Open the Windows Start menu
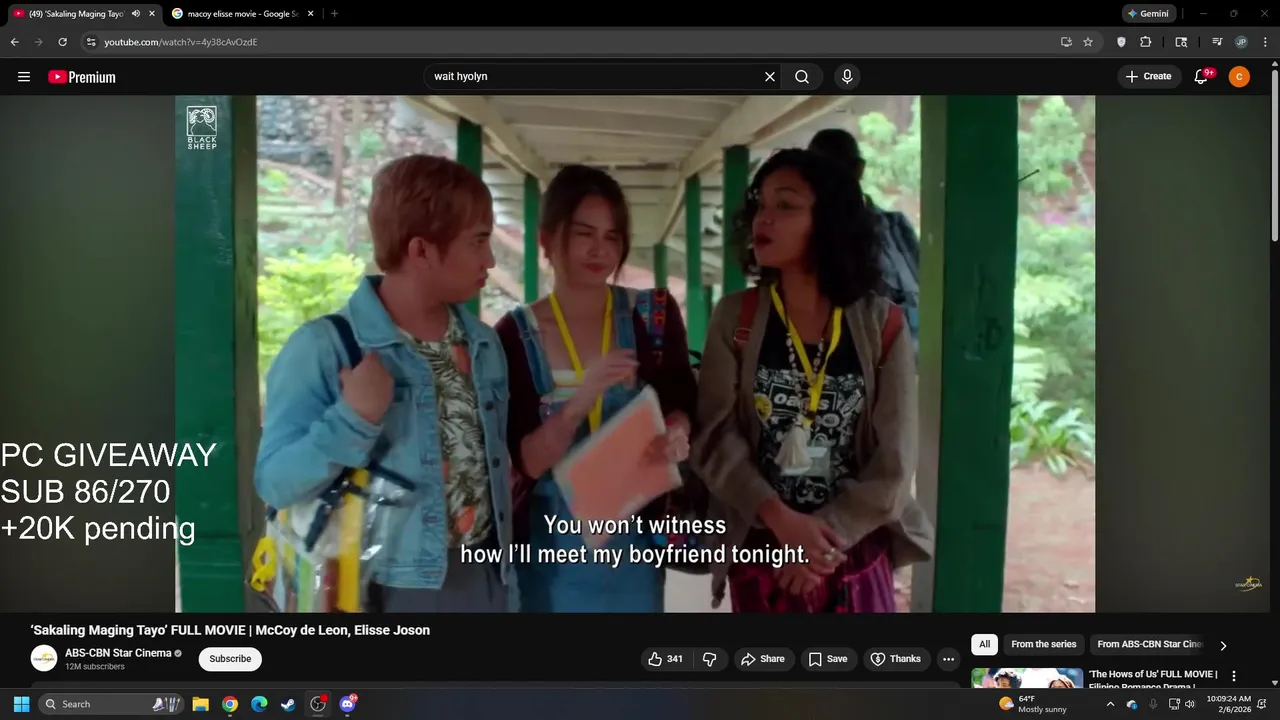Viewport: 1280px width, 720px height. click(21, 704)
